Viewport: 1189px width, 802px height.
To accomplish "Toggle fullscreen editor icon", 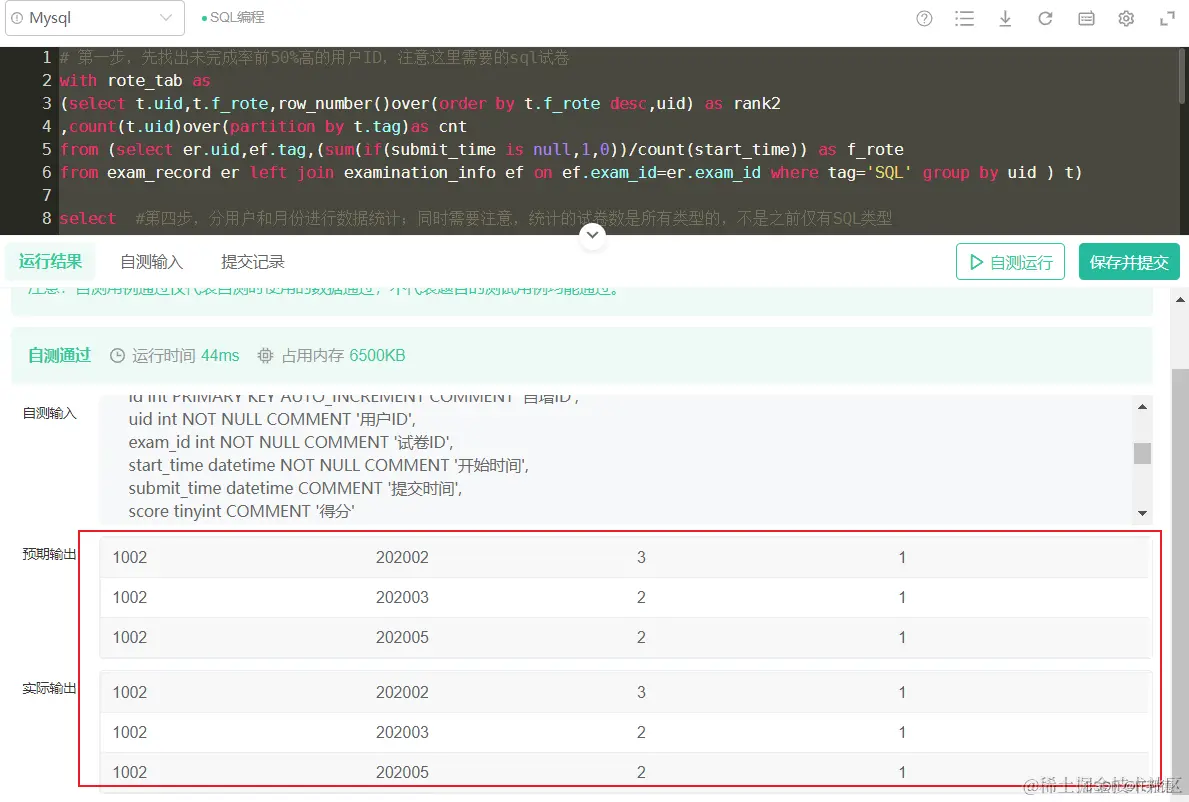I will [1167, 19].
